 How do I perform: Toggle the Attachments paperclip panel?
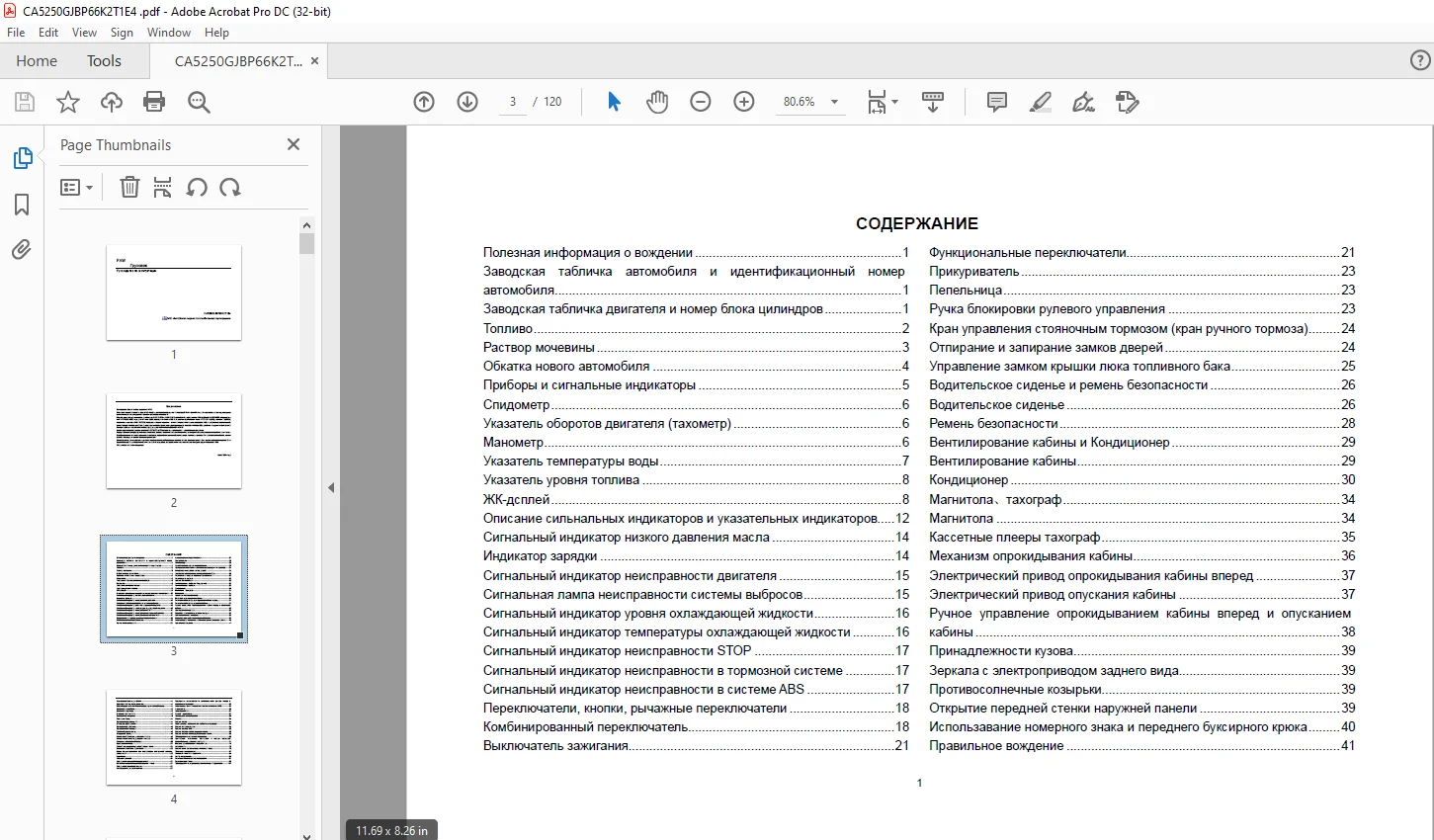[x=22, y=249]
